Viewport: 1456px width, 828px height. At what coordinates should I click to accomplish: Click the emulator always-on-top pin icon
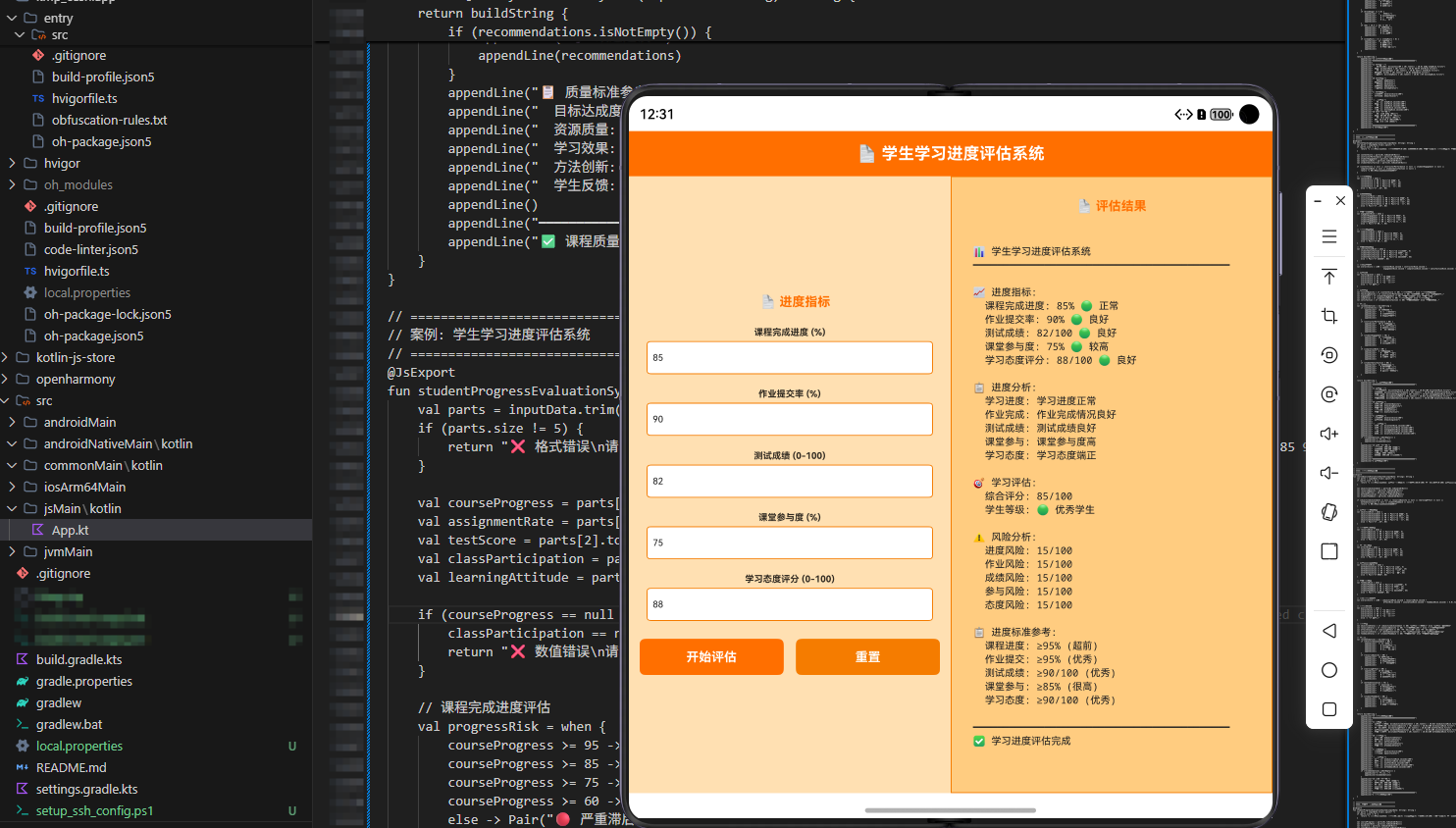(x=1329, y=277)
